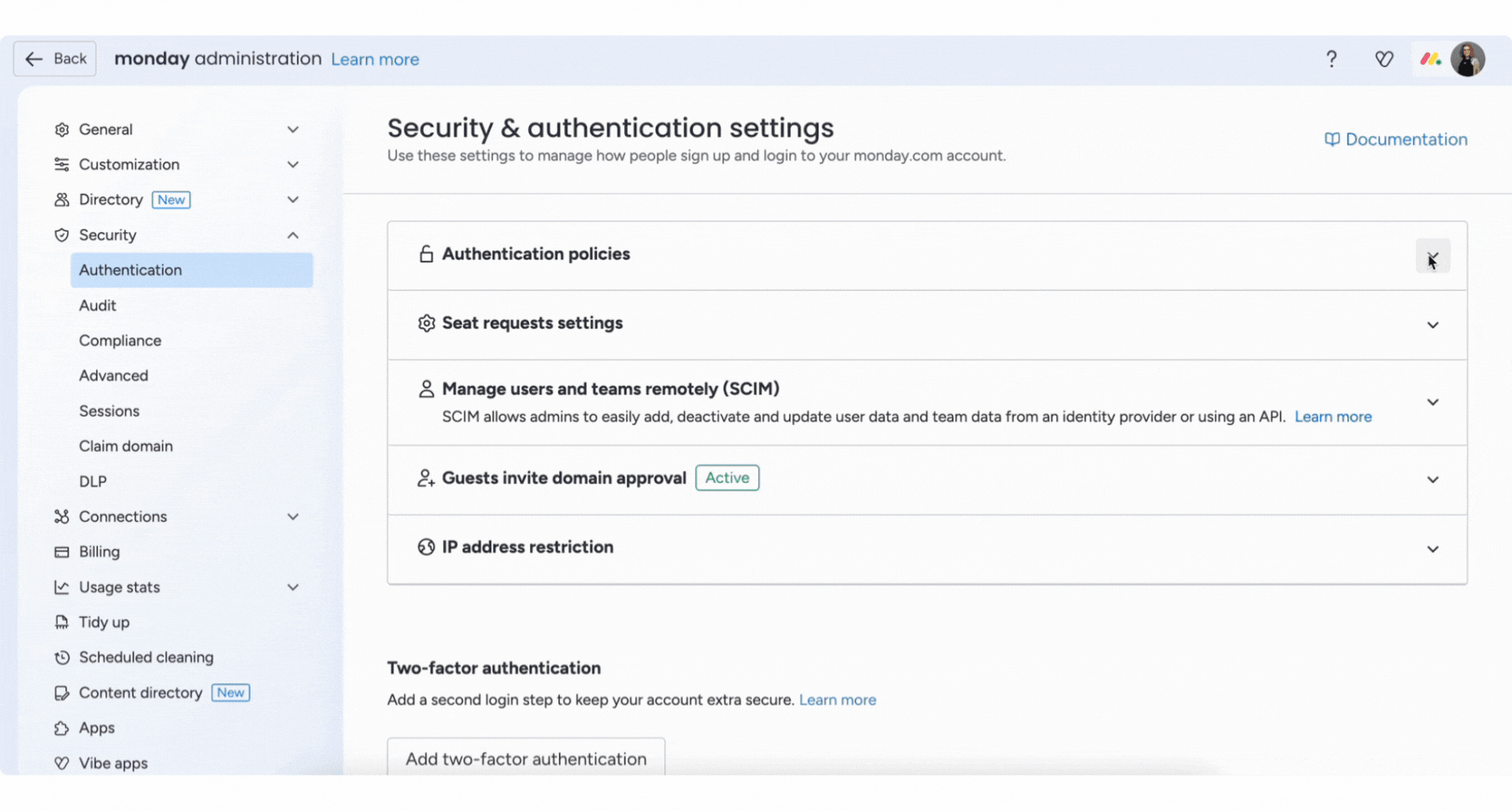Click the guest icon beside Guests invite domain approval
The width and height of the screenshot is (1512, 811).
pyautogui.click(x=426, y=478)
